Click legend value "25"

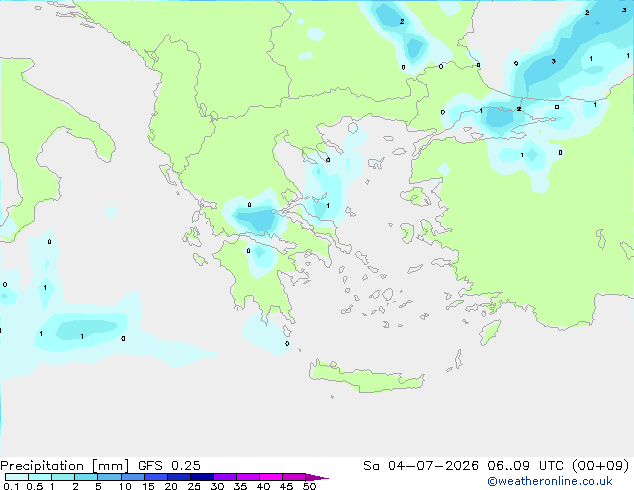(194, 486)
